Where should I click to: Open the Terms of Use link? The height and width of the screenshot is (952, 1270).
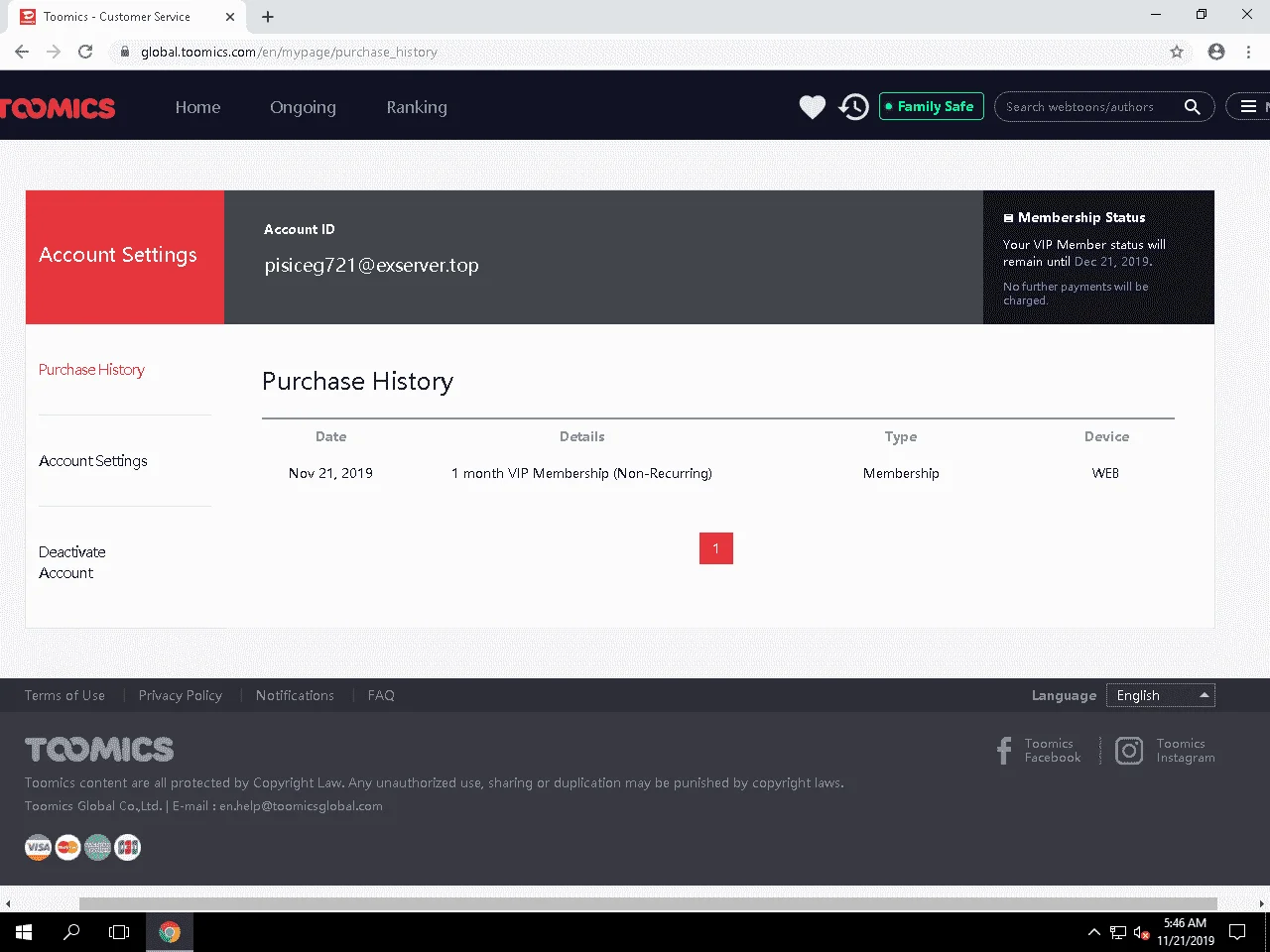tap(64, 695)
